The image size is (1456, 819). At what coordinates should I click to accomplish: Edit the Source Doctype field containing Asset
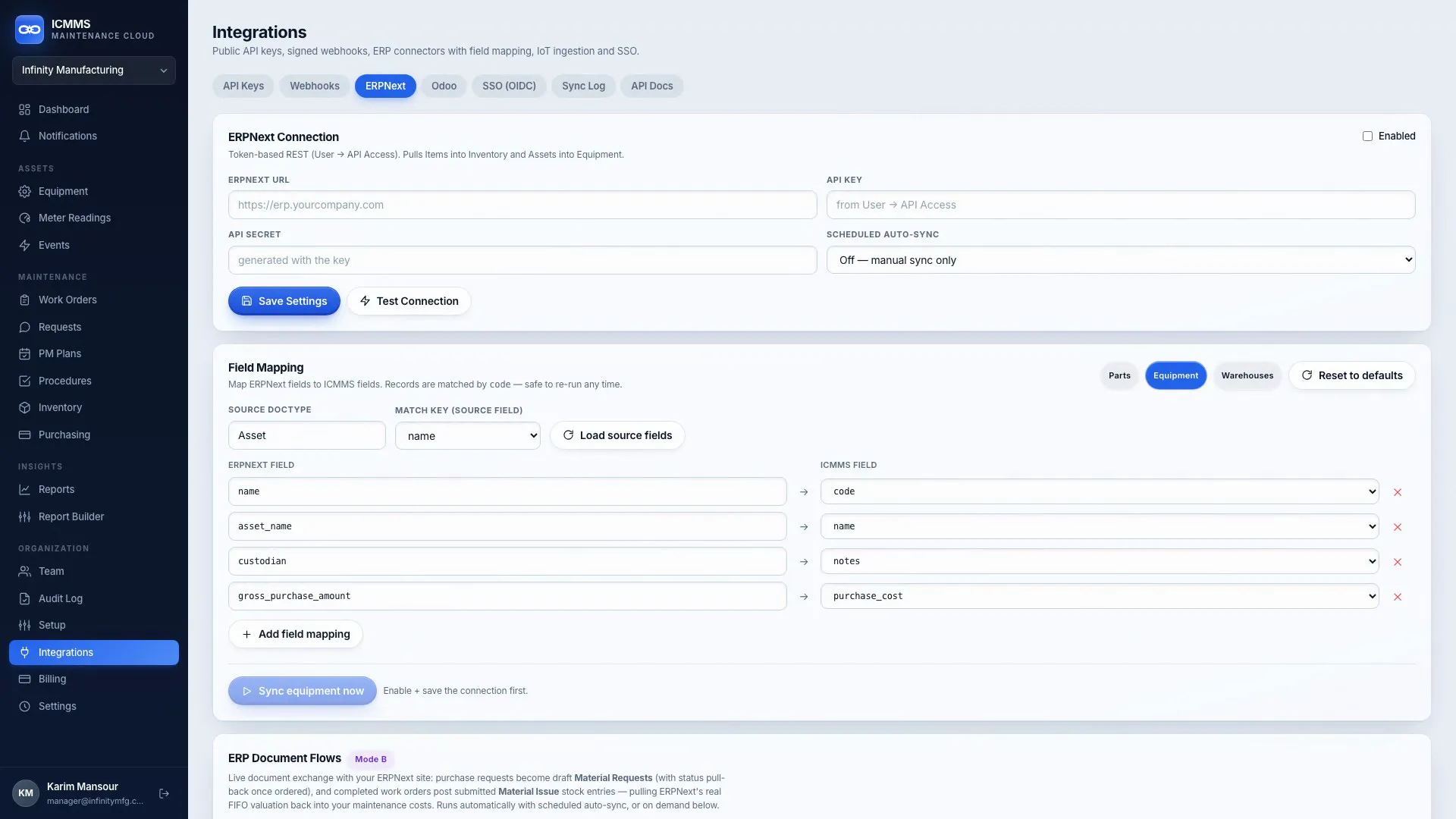coord(307,436)
